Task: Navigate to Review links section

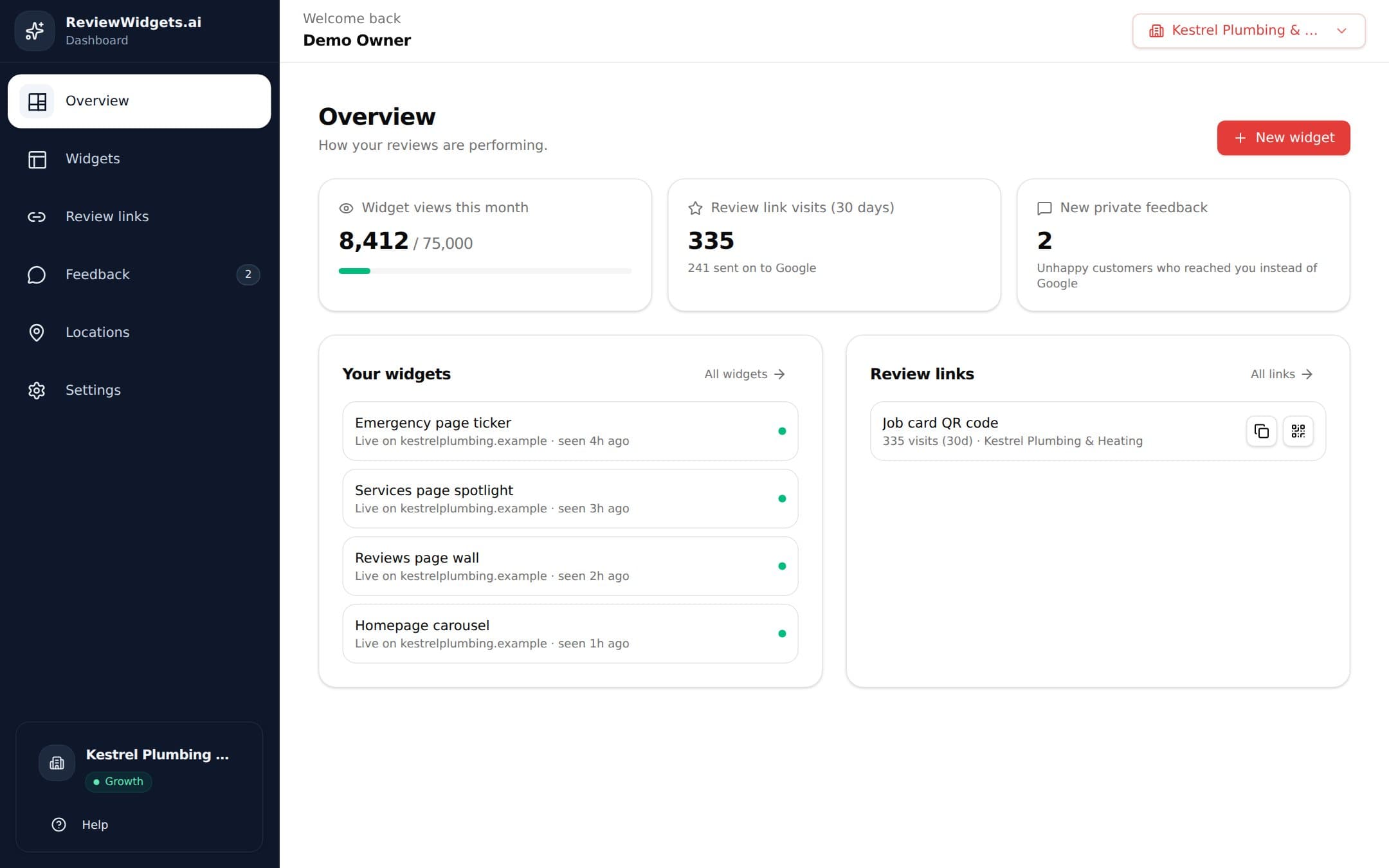Action: pos(140,217)
